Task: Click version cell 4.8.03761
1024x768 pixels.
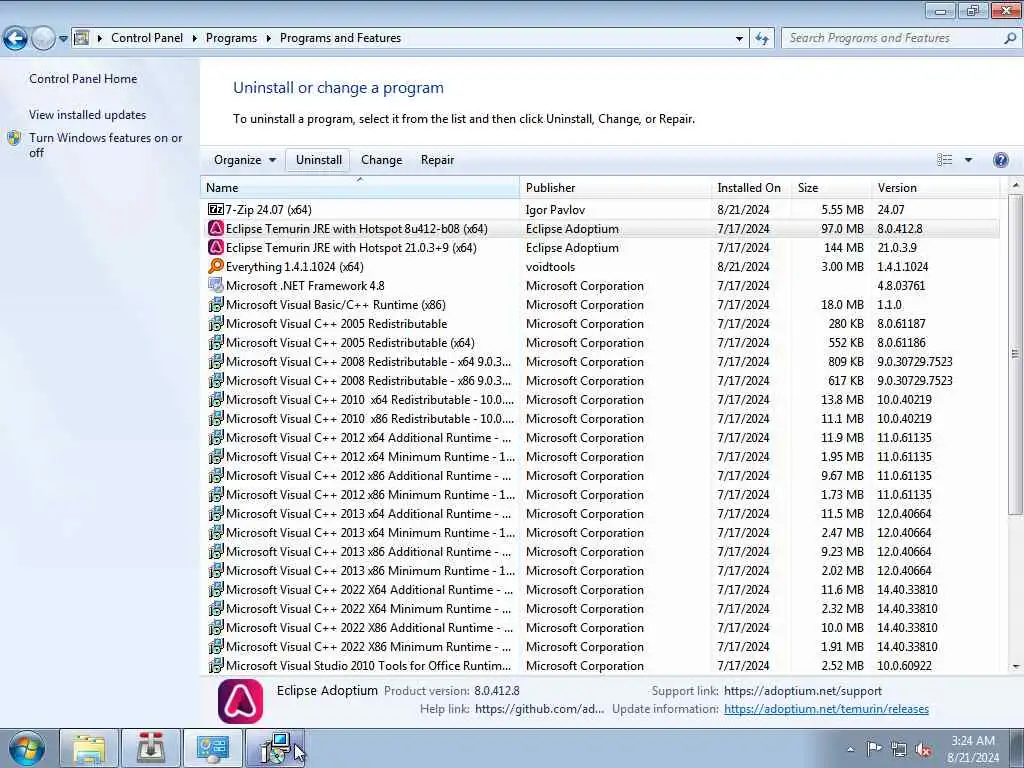Action: [x=901, y=285]
